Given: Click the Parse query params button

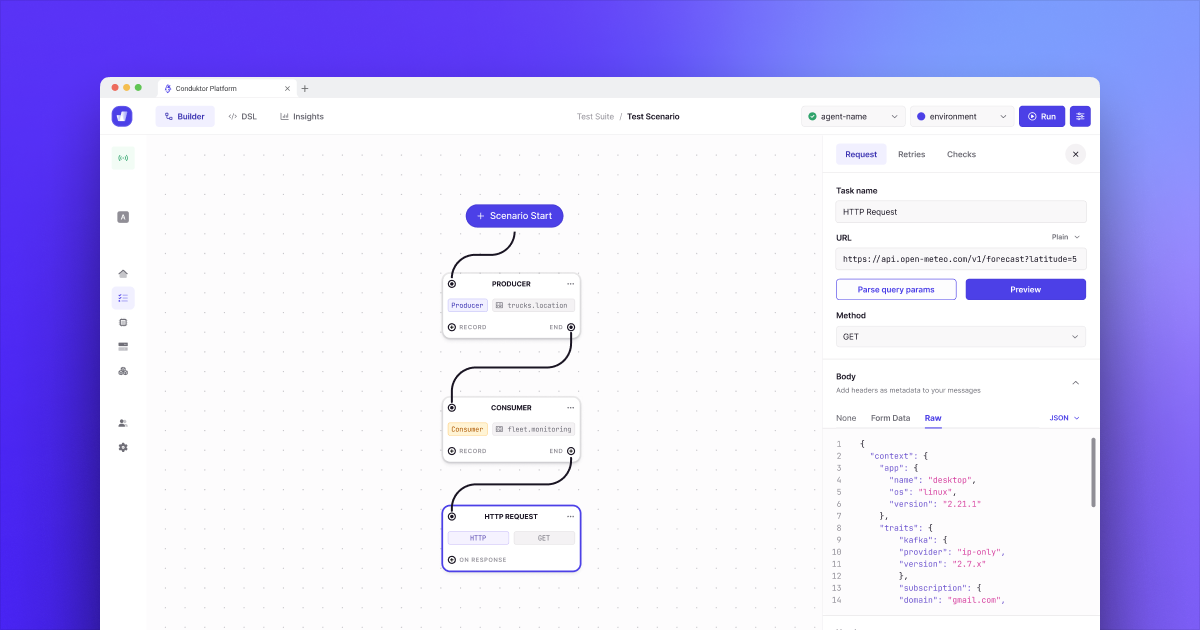Looking at the screenshot, I should click(896, 289).
